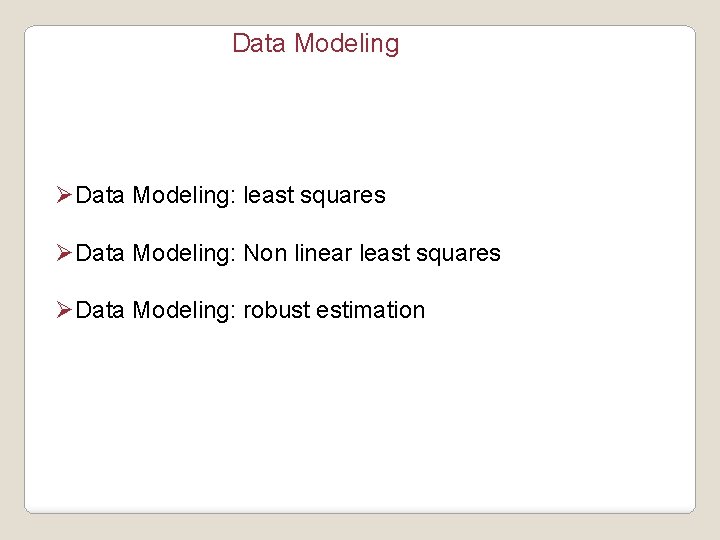Click "Data" in the robust estimation bullet

pos(99,310)
